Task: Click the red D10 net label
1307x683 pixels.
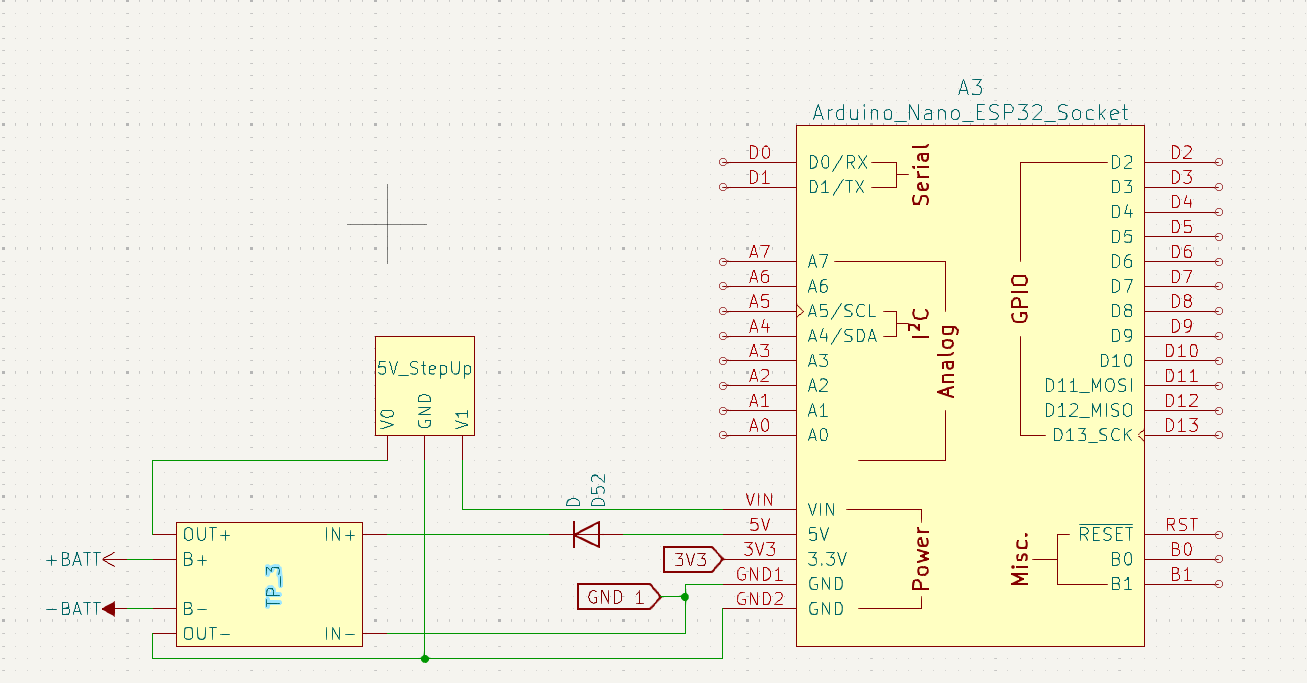Action: (1182, 351)
